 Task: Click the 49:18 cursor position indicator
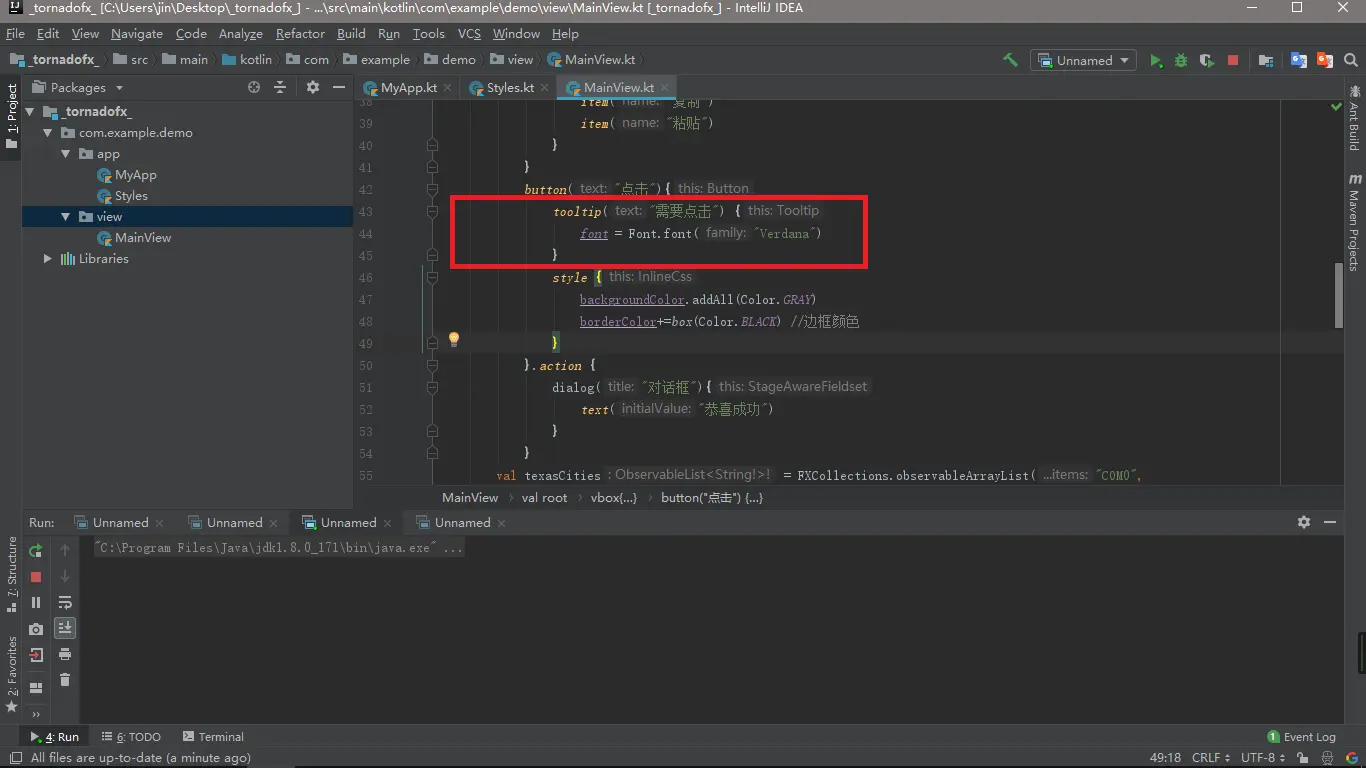[x=1165, y=758]
